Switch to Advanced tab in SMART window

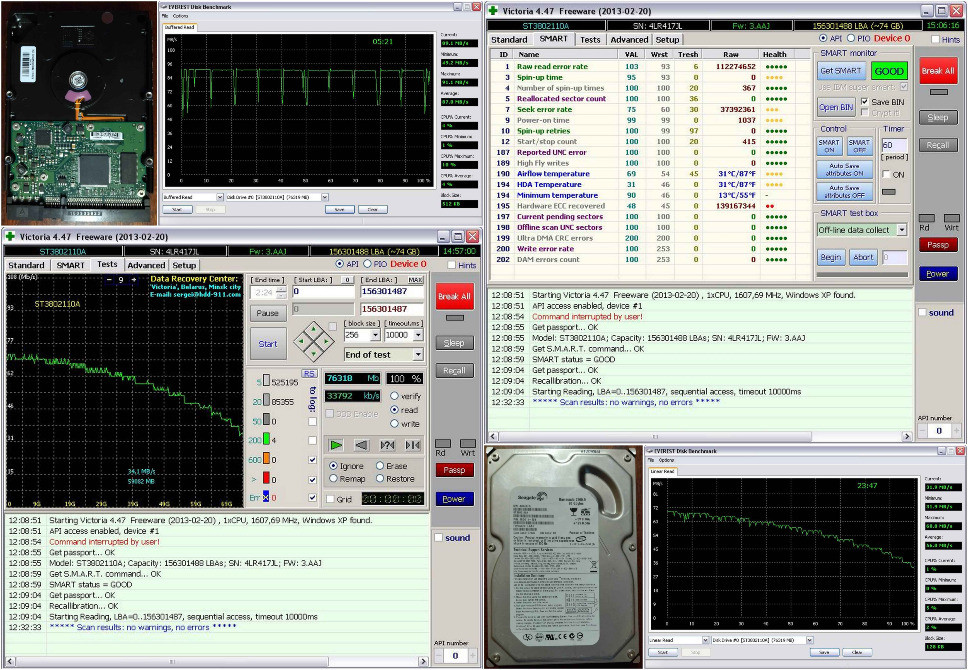pyautogui.click(x=629, y=39)
